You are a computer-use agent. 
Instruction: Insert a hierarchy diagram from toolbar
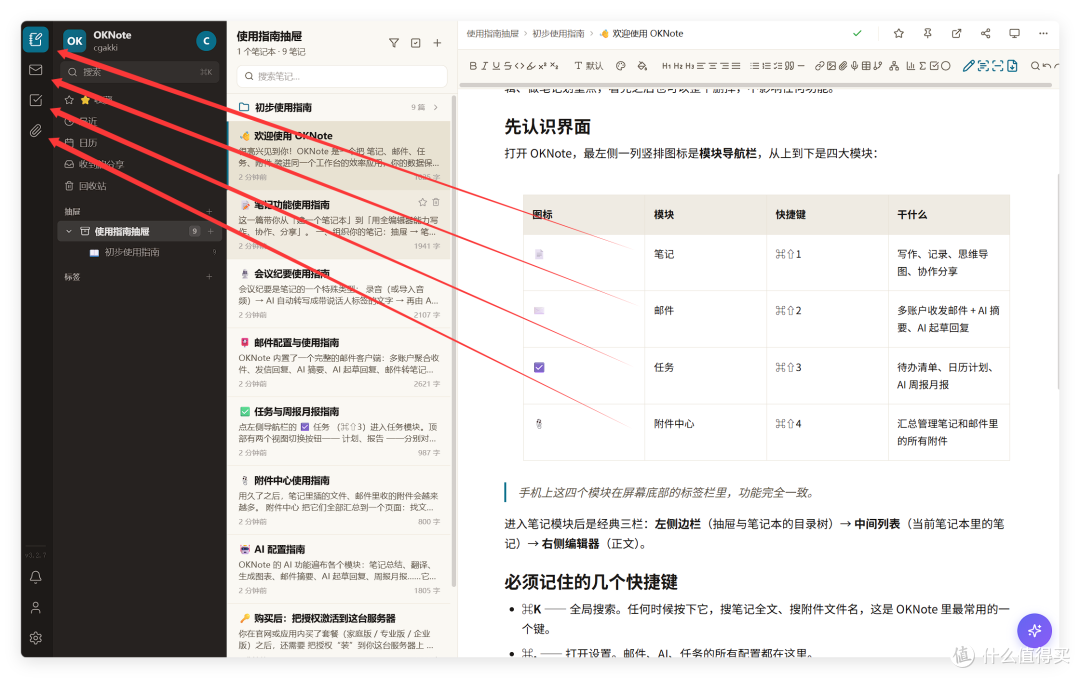click(894, 66)
